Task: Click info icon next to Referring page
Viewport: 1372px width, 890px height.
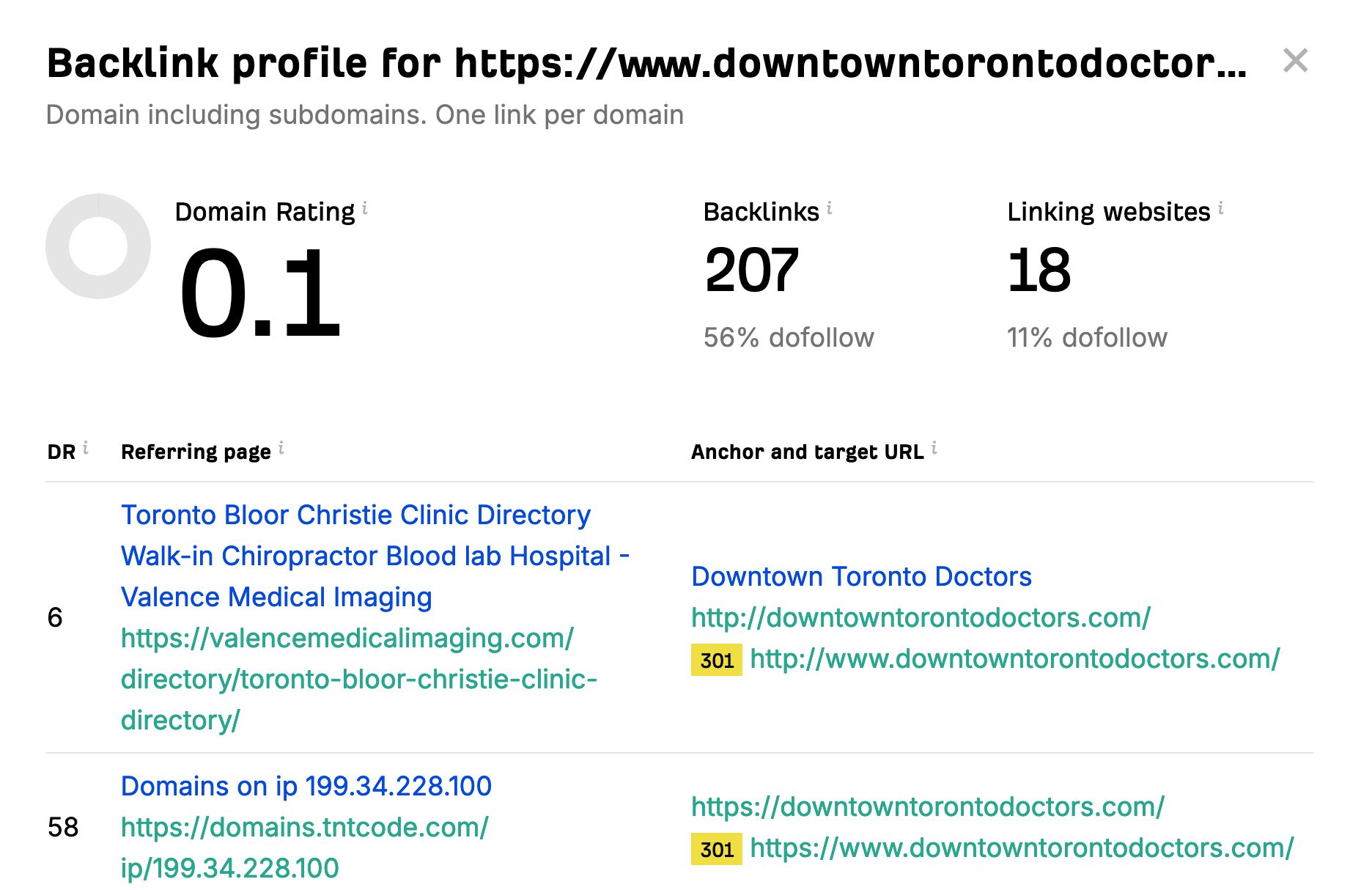Action: 281,448
